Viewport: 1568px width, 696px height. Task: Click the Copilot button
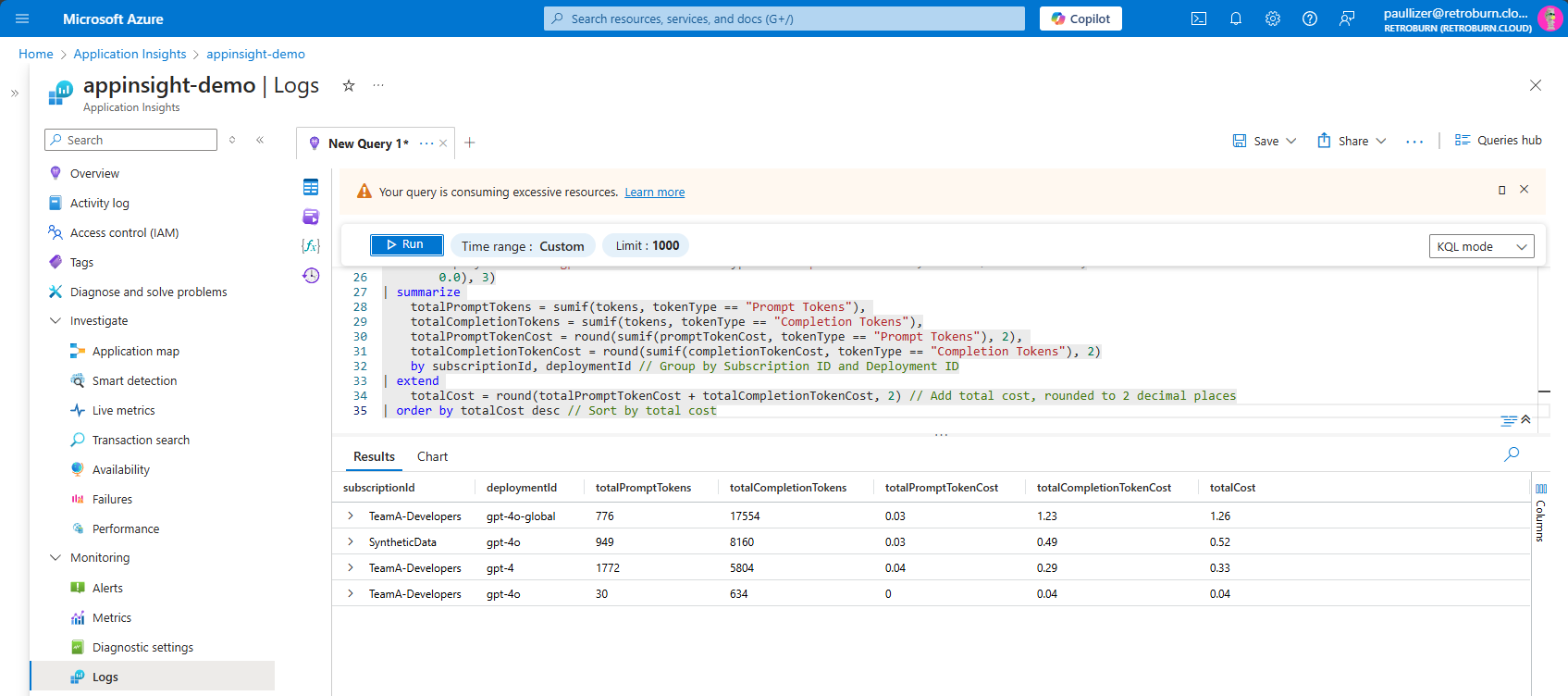pyautogui.click(x=1080, y=19)
